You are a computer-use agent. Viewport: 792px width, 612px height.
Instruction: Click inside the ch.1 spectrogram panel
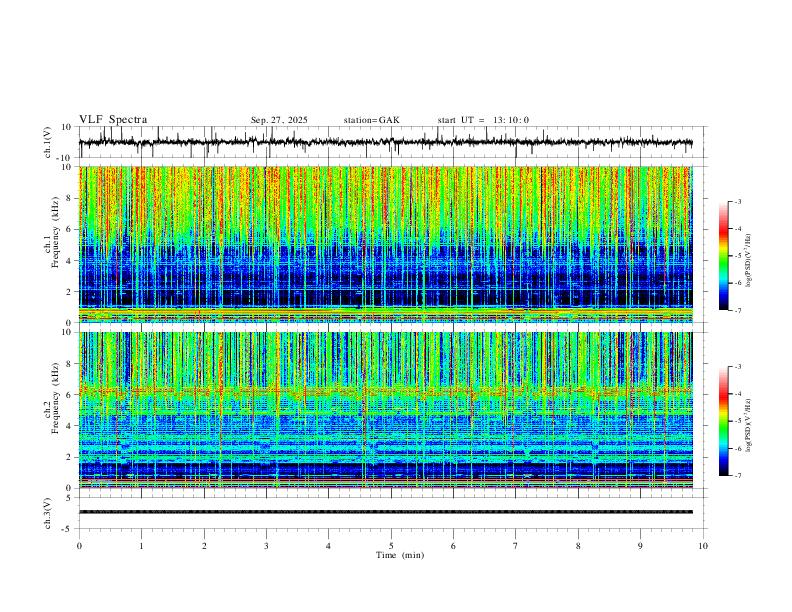click(x=385, y=244)
